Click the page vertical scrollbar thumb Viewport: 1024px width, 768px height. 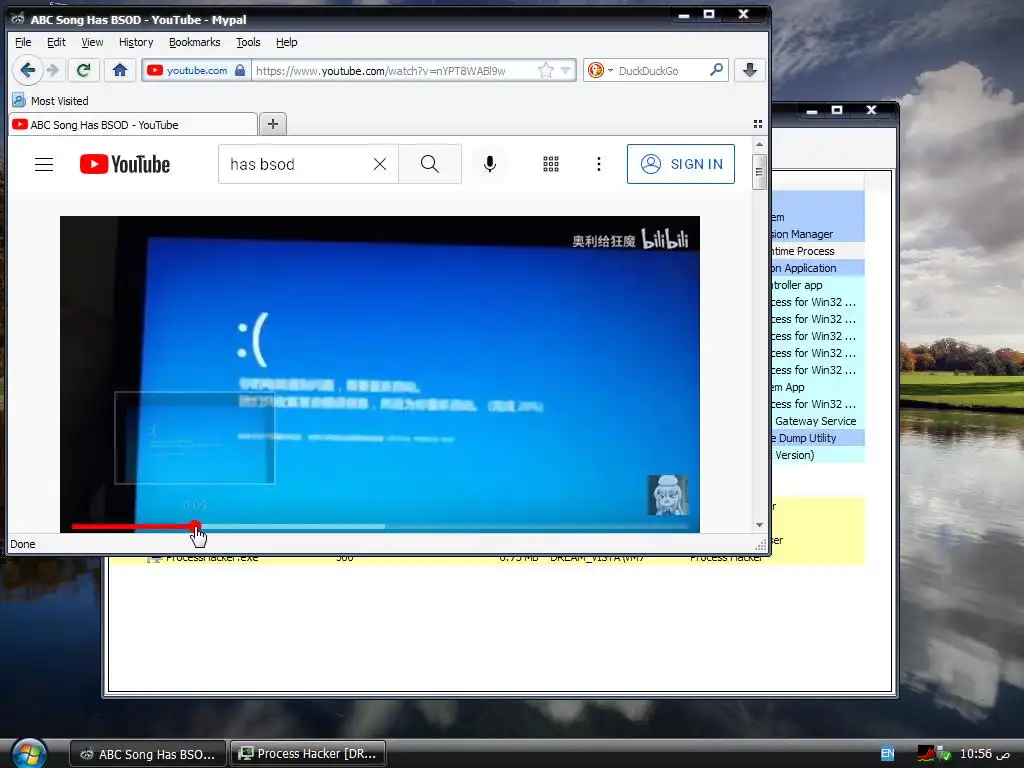(759, 172)
